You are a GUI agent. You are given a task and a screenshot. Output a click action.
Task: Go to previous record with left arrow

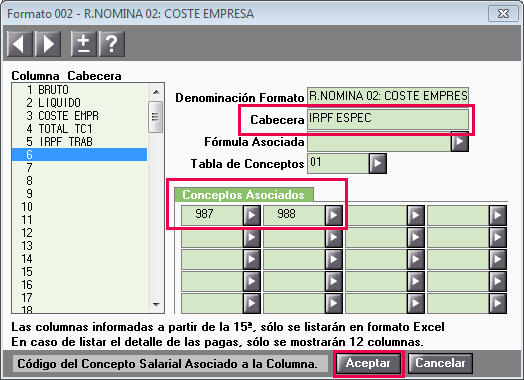(x=20, y=44)
